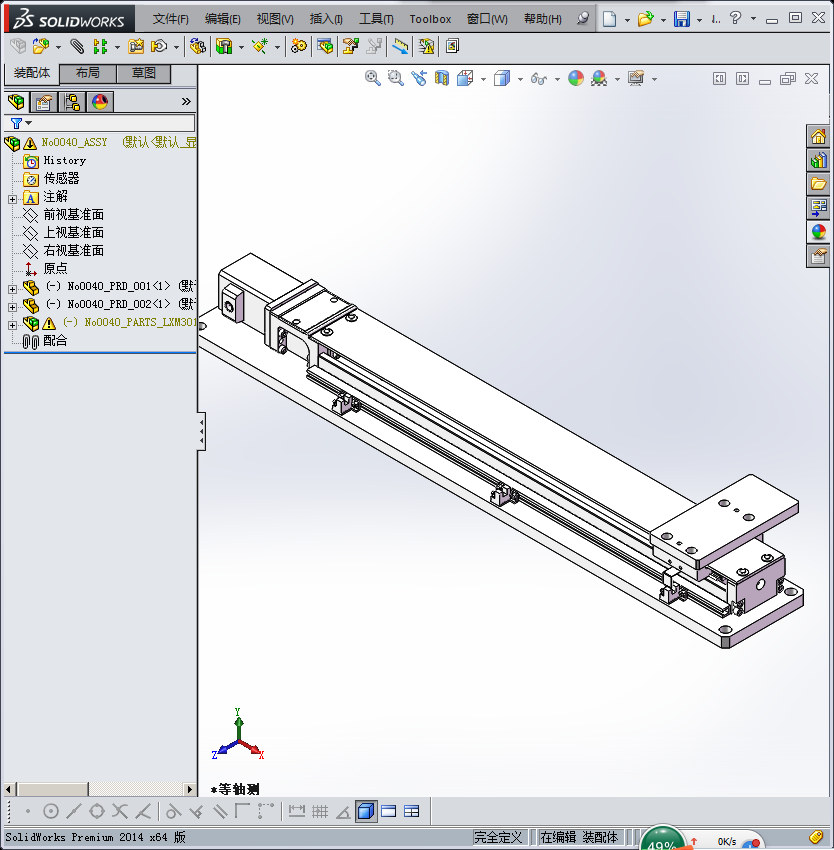
Task: Open SolidWorks Resources home icon in task pane
Action: pos(818,136)
